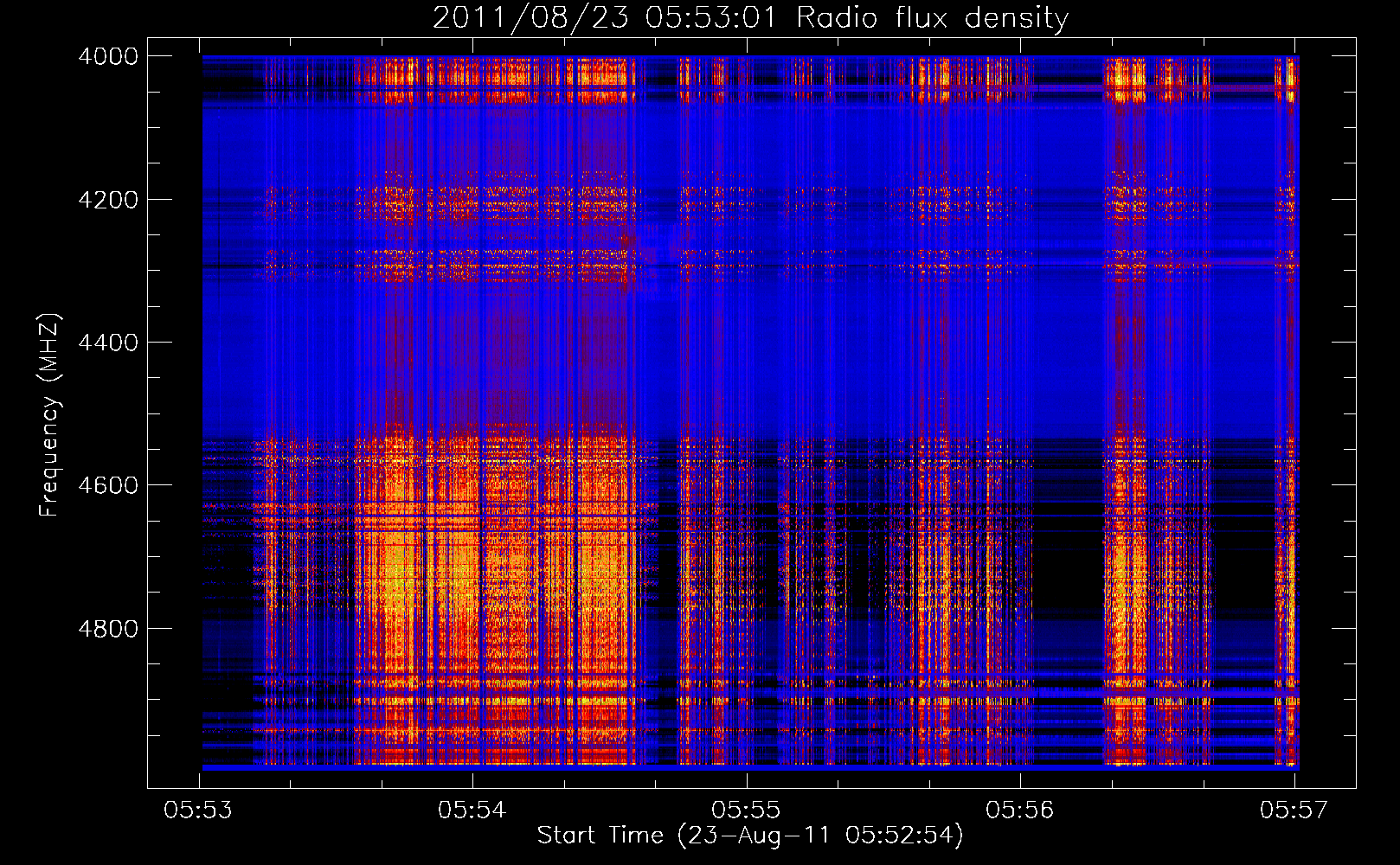Click the 05:55 time axis label
The image size is (1400, 865).
click(746, 811)
